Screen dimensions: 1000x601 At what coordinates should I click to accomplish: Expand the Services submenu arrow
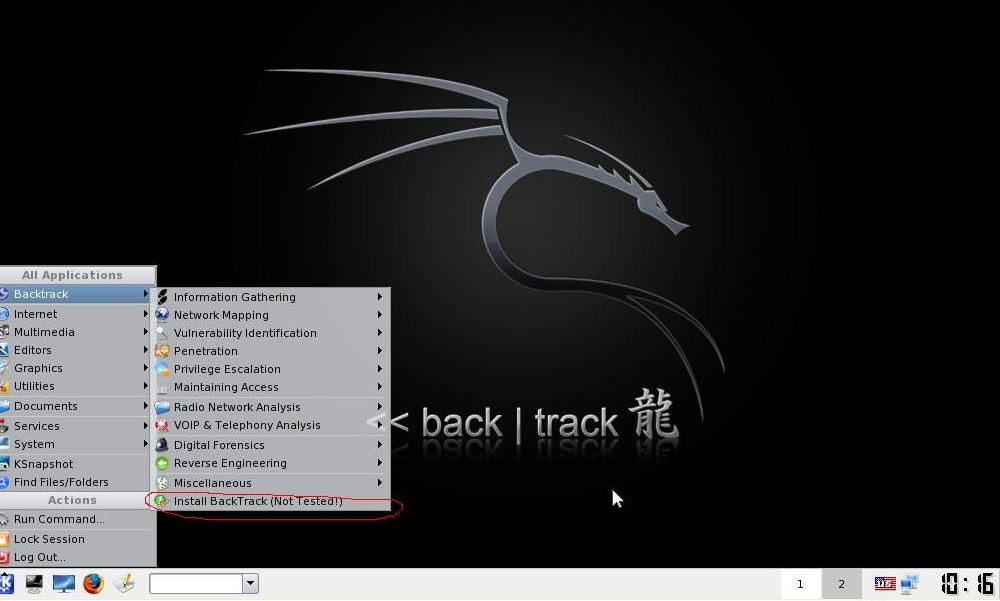145,426
